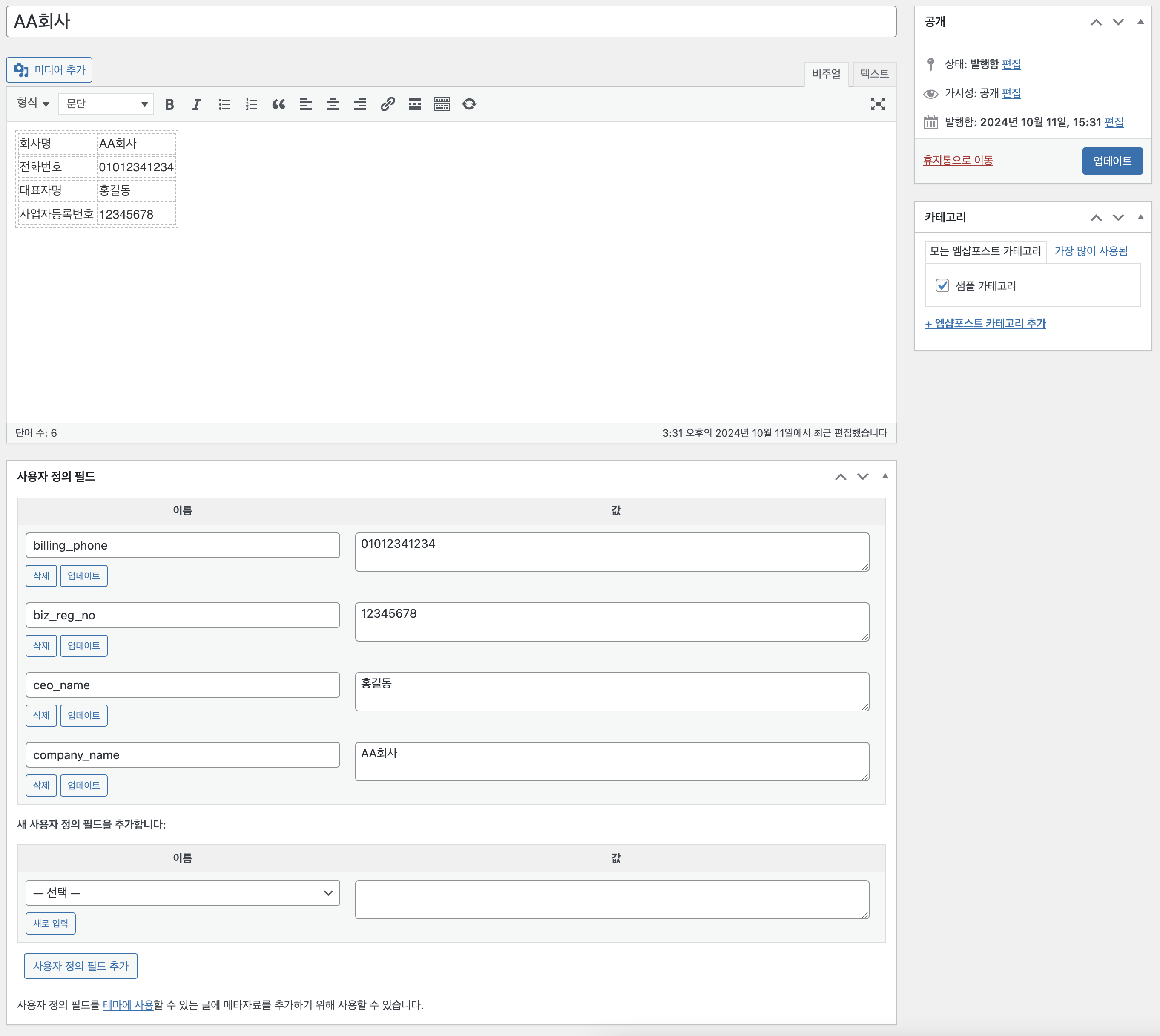Delete the ceo_name custom field
This screenshot has height=1036, width=1160.
click(x=41, y=716)
